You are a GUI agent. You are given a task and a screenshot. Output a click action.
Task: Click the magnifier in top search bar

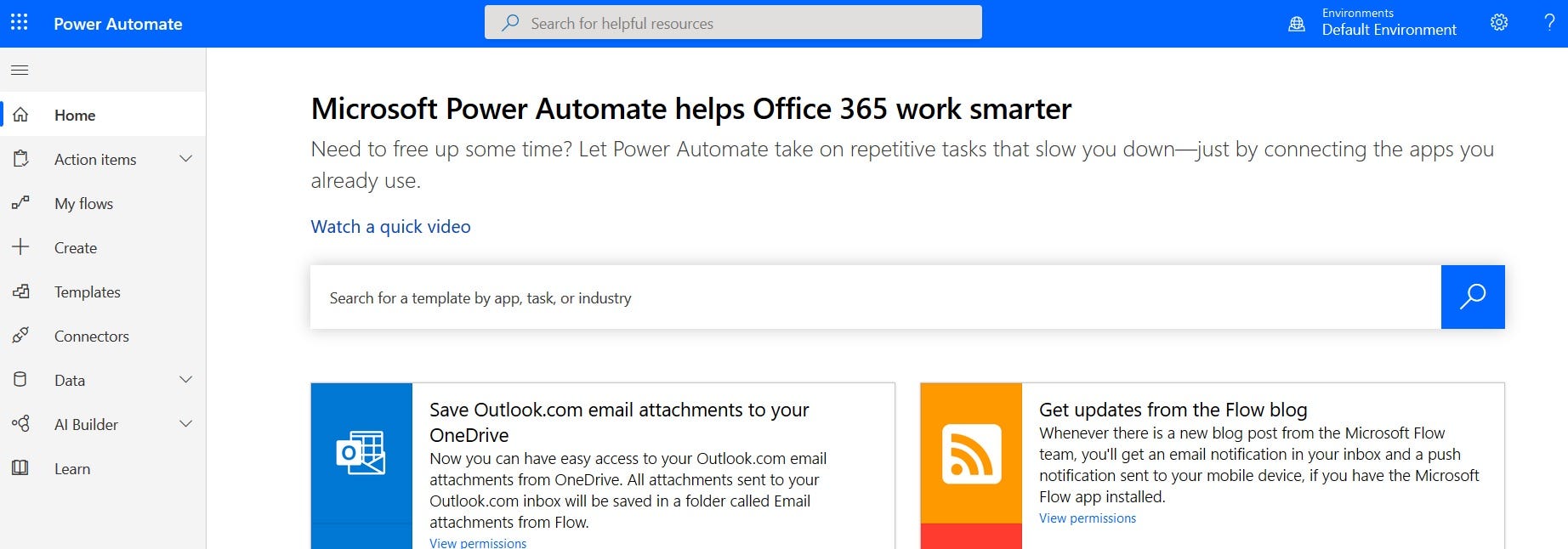(510, 23)
